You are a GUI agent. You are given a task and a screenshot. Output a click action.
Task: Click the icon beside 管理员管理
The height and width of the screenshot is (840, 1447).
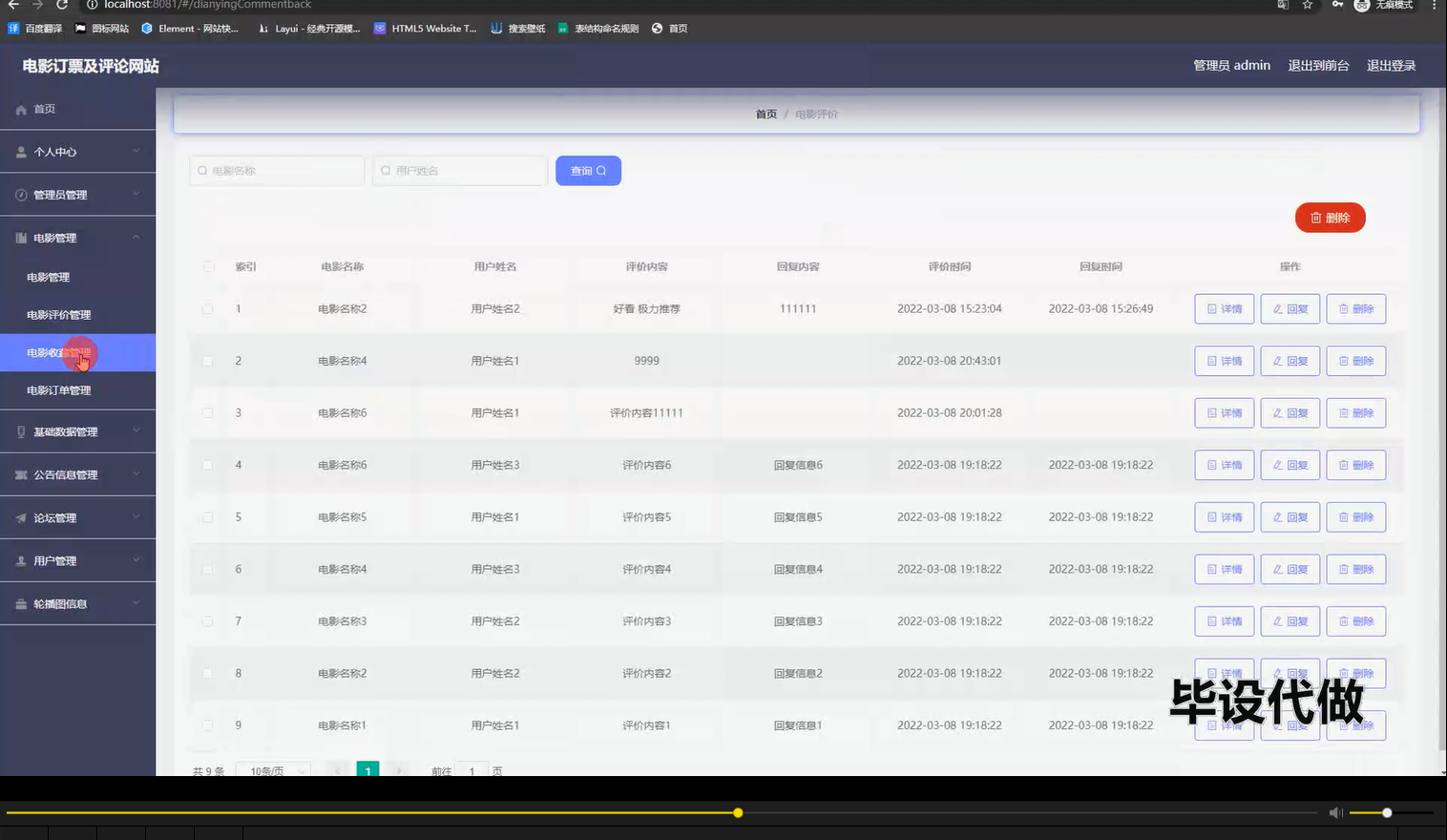pyautogui.click(x=21, y=195)
